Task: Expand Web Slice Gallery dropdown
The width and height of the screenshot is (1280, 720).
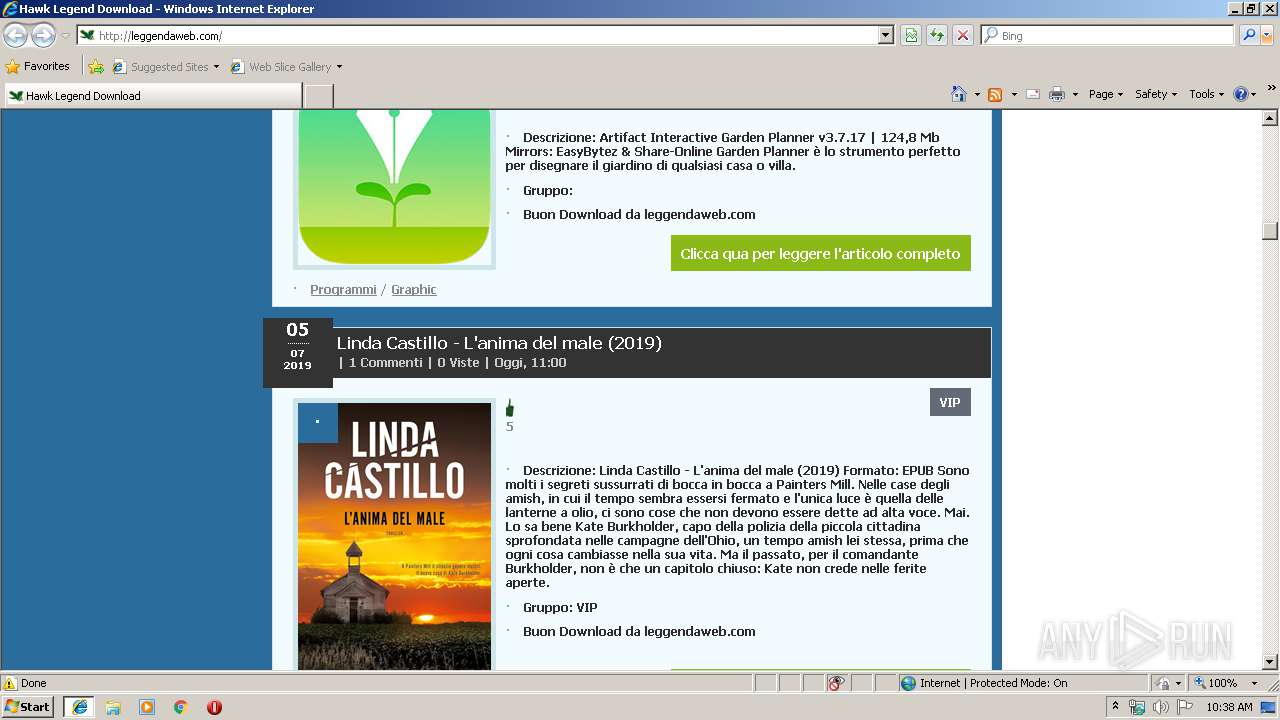Action: pyautogui.click(x=339, y=67)
